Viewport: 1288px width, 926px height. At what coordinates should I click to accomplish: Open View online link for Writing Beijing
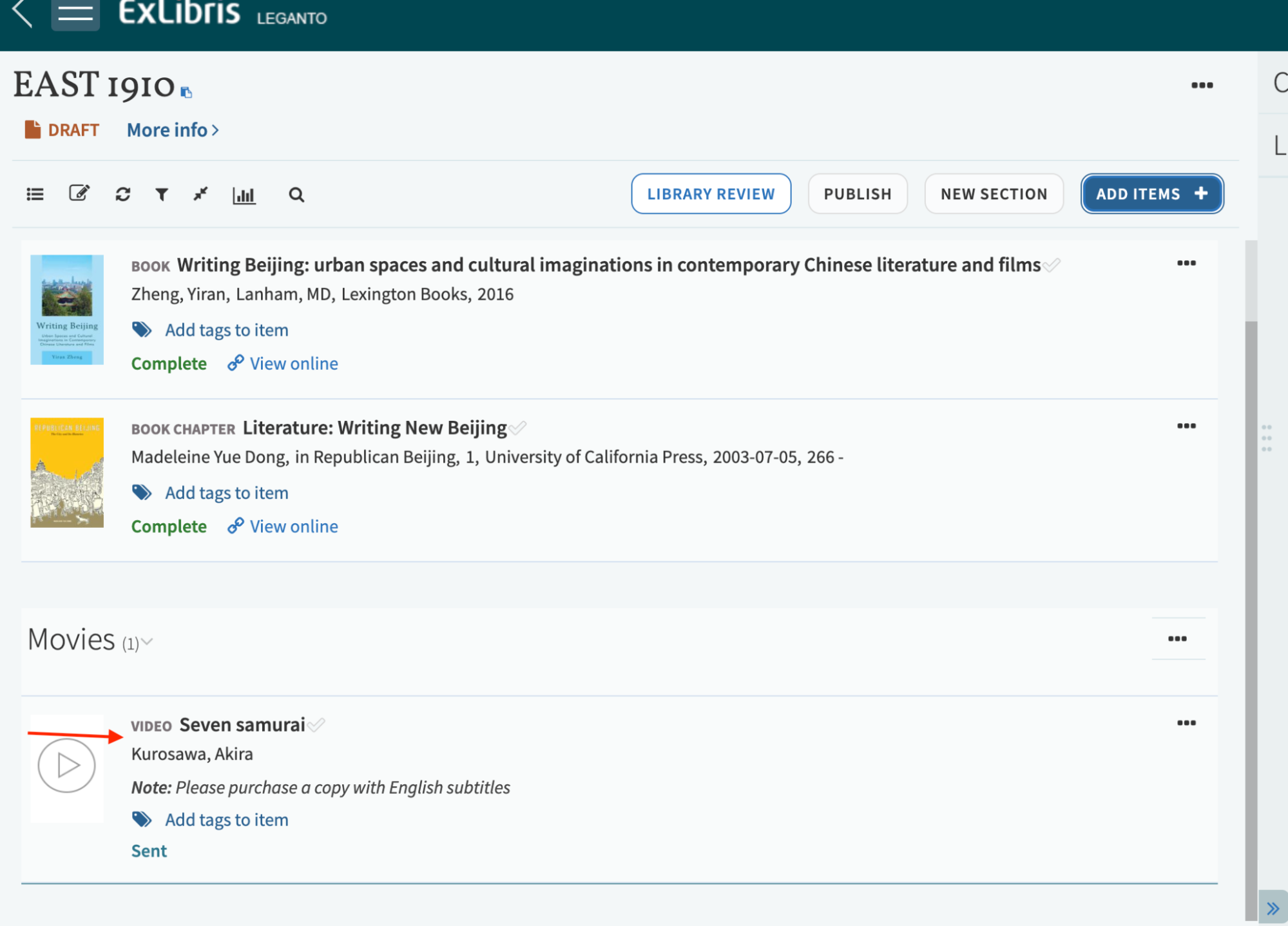pos(293,363)
